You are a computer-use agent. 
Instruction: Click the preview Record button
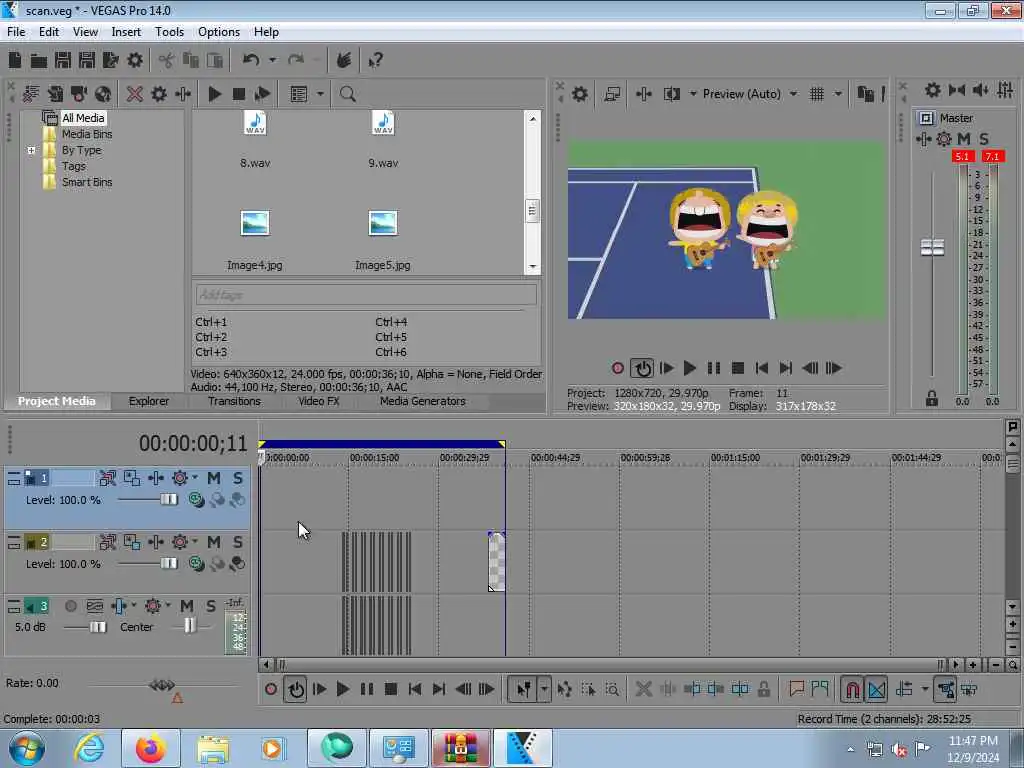pos(618,368)
